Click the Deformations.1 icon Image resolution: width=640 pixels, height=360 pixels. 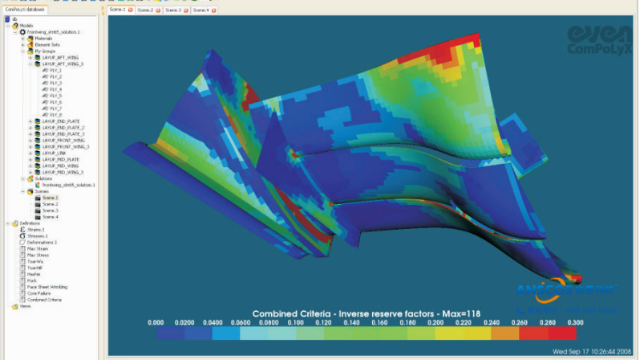(23, 242)
